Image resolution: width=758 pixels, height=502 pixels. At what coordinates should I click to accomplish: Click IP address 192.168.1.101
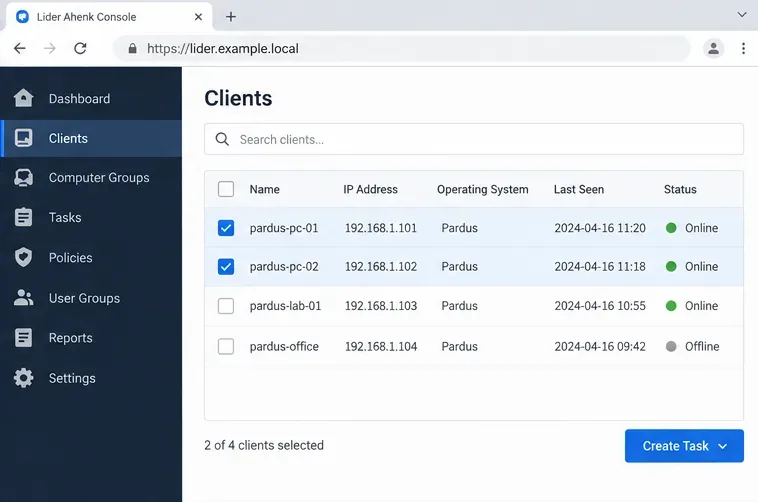380,228
